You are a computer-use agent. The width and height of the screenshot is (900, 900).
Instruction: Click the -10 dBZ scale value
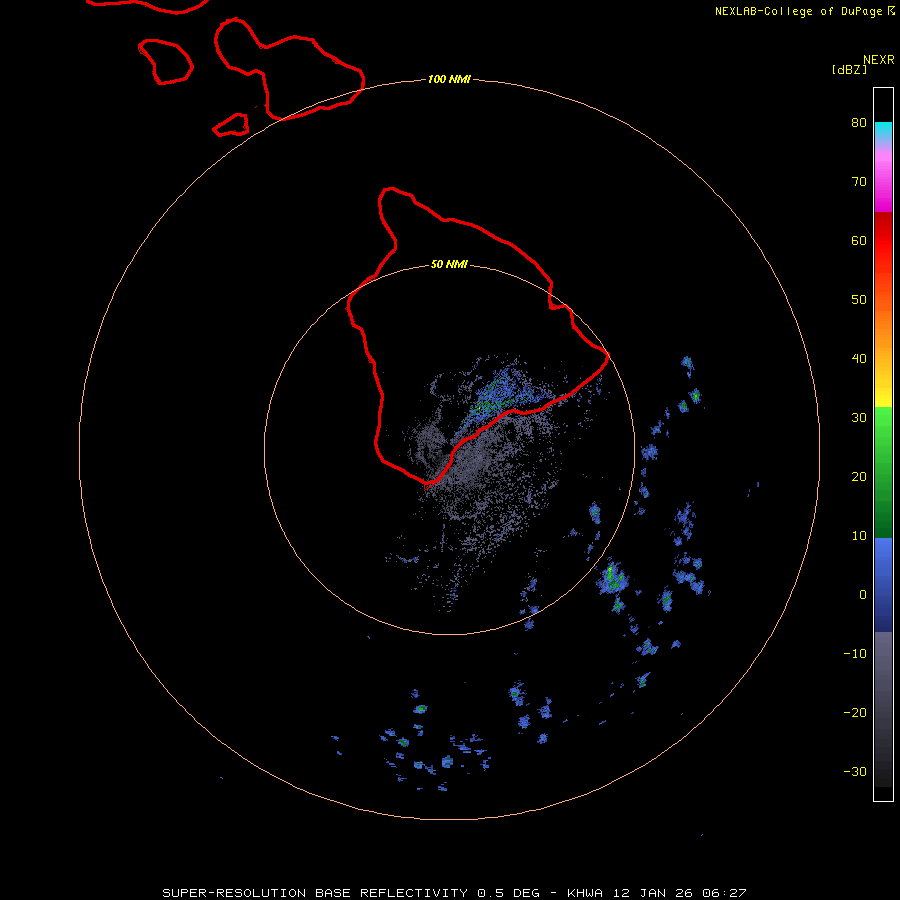click(855, 654)
